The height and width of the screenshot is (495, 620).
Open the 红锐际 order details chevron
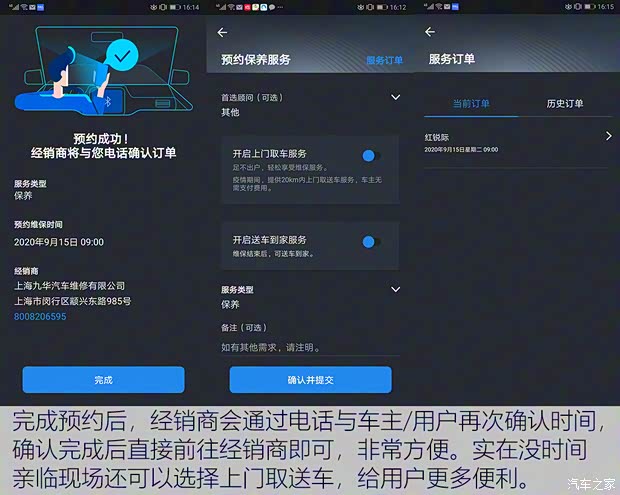pyautogui.click(x=608, y=136)
